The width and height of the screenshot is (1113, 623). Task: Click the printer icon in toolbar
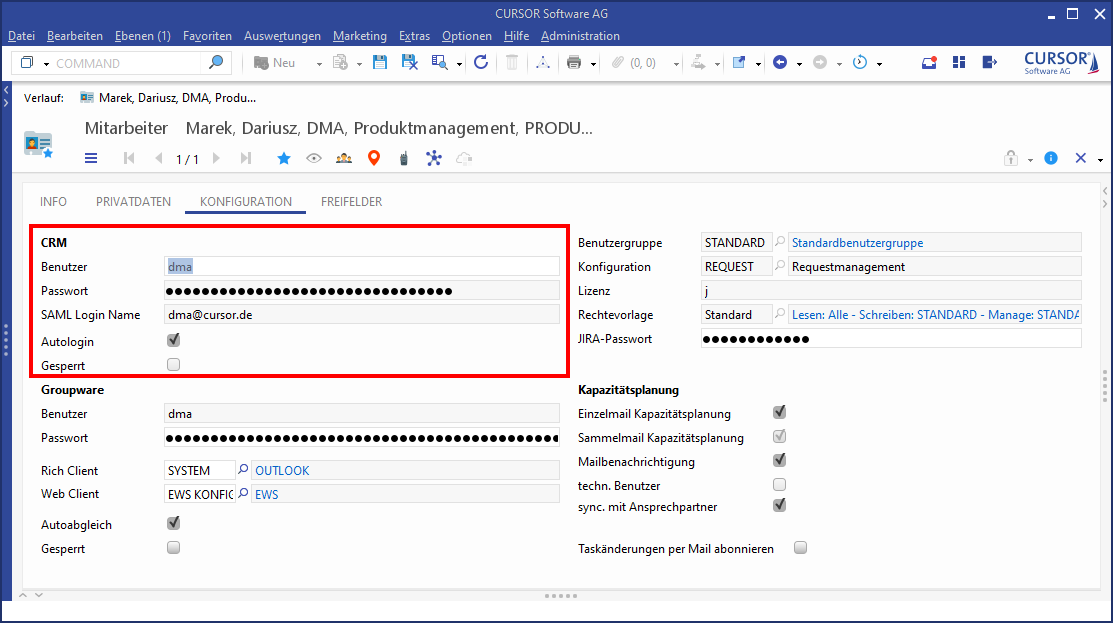(574, 63)
